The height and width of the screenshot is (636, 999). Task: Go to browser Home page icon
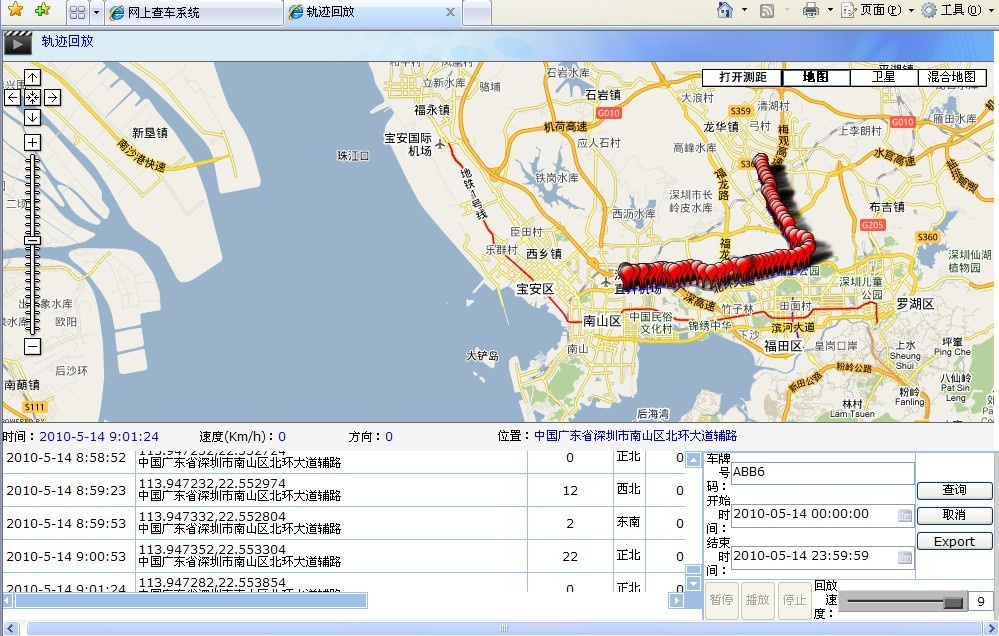[725, 10]
